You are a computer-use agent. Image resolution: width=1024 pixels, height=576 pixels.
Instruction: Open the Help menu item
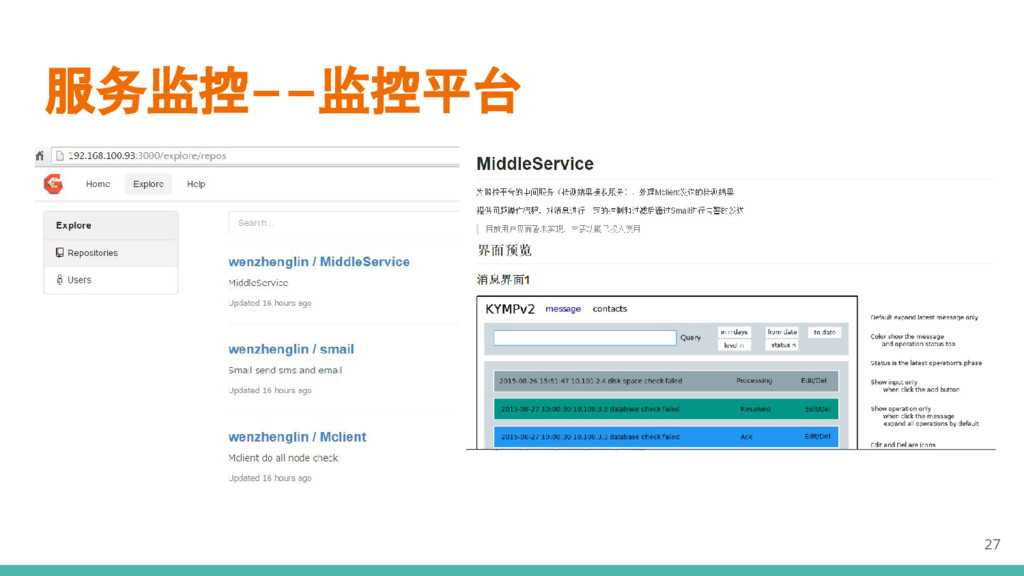196,184
